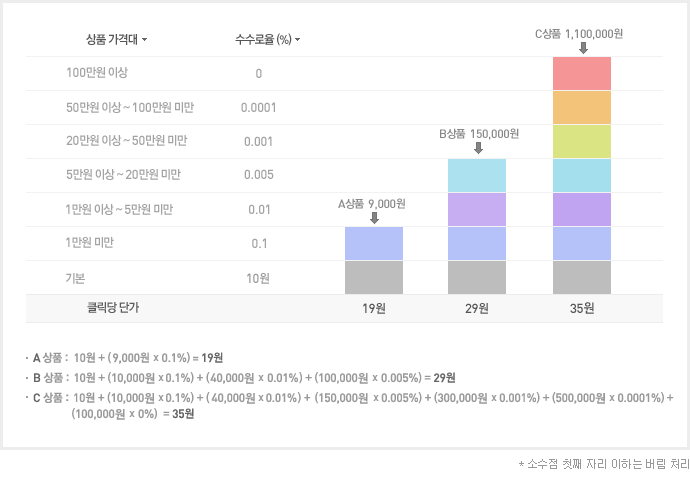Viewport: 690px width, 485px height.
Task: Select the purple block in B상품 bar
Action: point(478,209)
